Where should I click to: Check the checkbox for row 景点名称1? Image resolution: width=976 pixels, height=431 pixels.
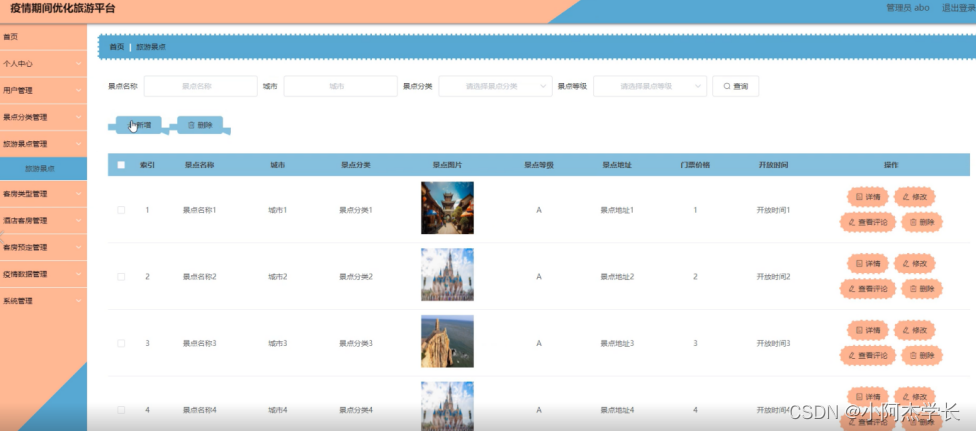pos(121,210)
